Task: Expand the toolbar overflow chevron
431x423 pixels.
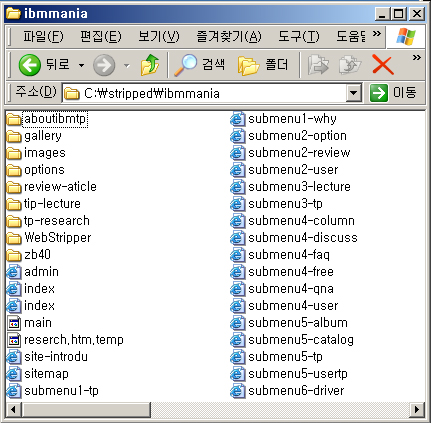Action: tap(416, 58)
